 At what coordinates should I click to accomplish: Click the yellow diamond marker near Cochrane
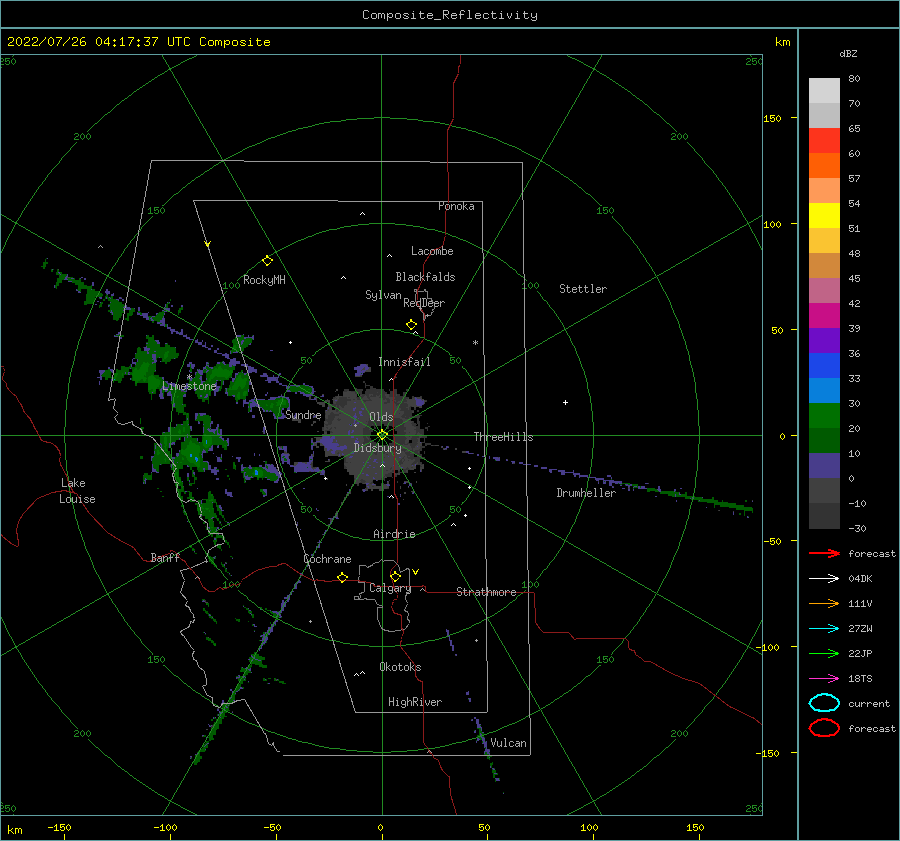pos(343,578)
